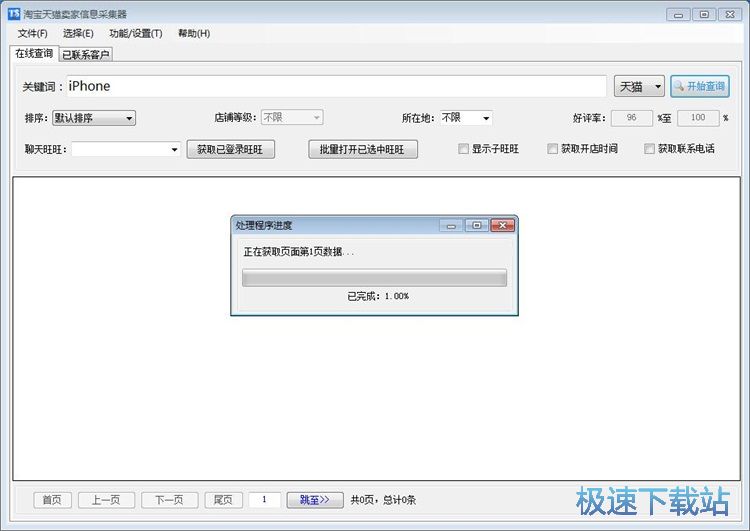Enable the 获取开店时间 checkbox
The image size is (750, 531).
[552, 149]
